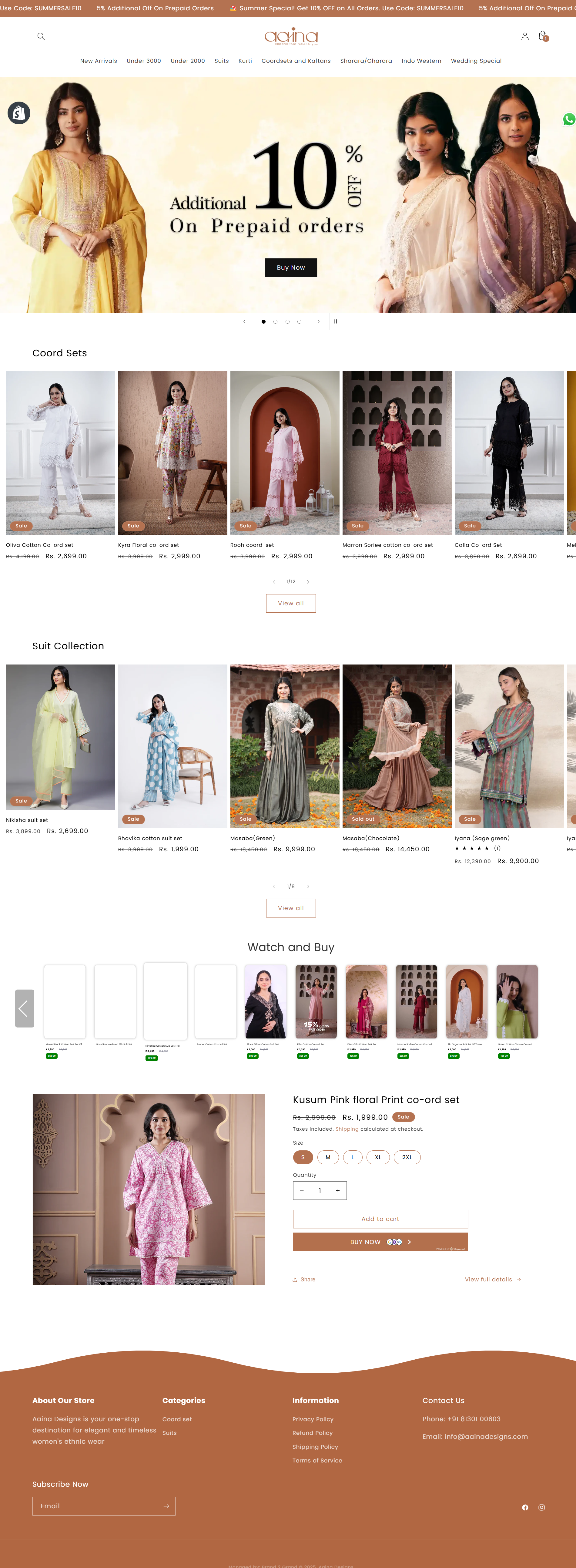The image size is (576, 1568).
Task: Open WhatsApp chat icon
Action: point(569,119)
